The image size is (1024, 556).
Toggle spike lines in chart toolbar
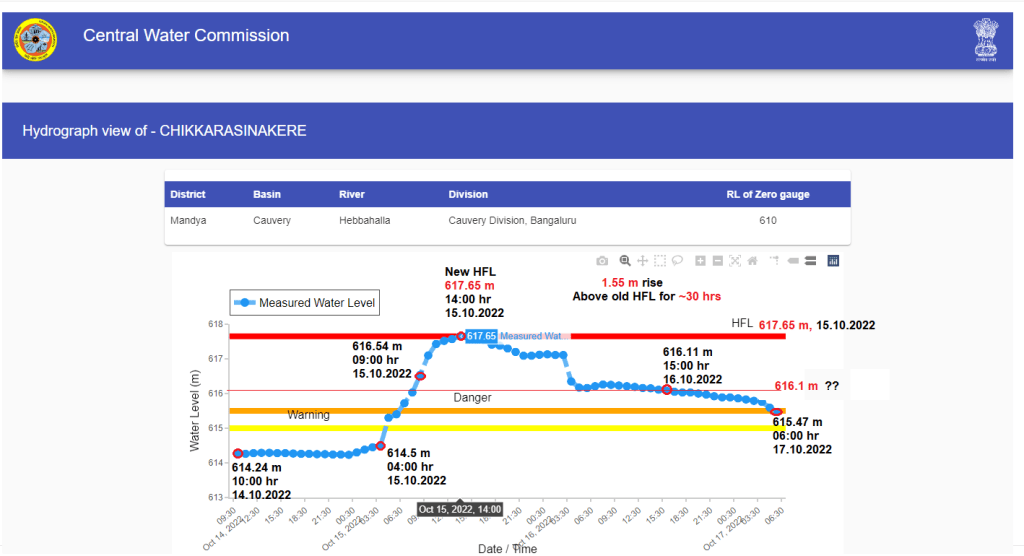point(774,261)
